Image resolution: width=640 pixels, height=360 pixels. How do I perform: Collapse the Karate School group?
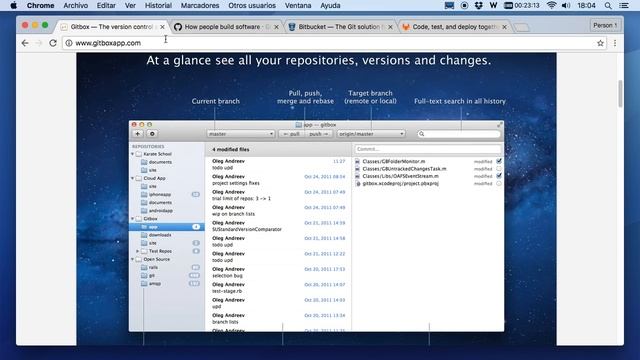click(133, 154)
